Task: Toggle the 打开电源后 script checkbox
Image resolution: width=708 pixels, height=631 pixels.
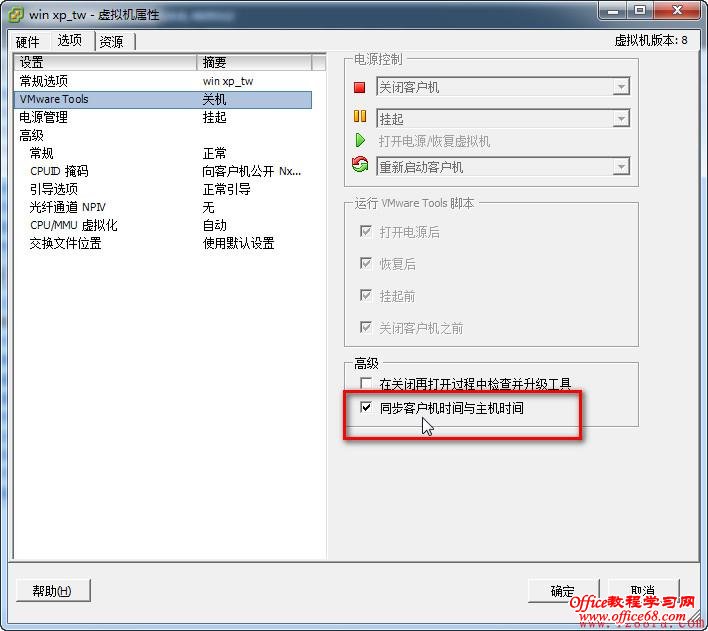Action: (366, 232)
